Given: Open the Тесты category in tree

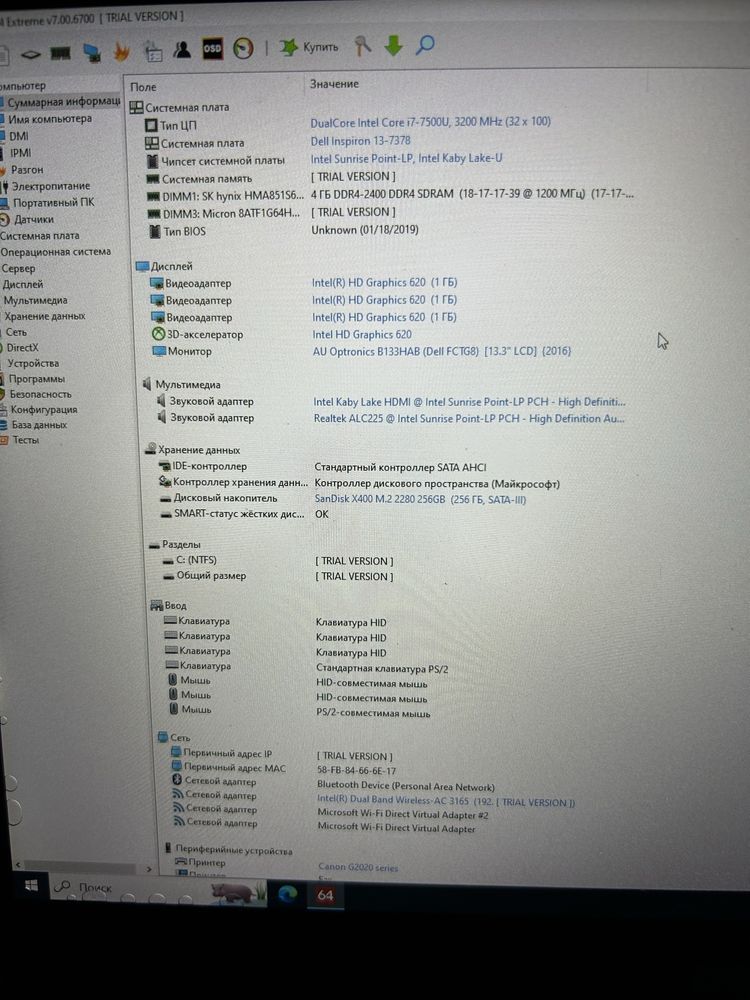Looking at the screenshot, I should pos(26,440).
